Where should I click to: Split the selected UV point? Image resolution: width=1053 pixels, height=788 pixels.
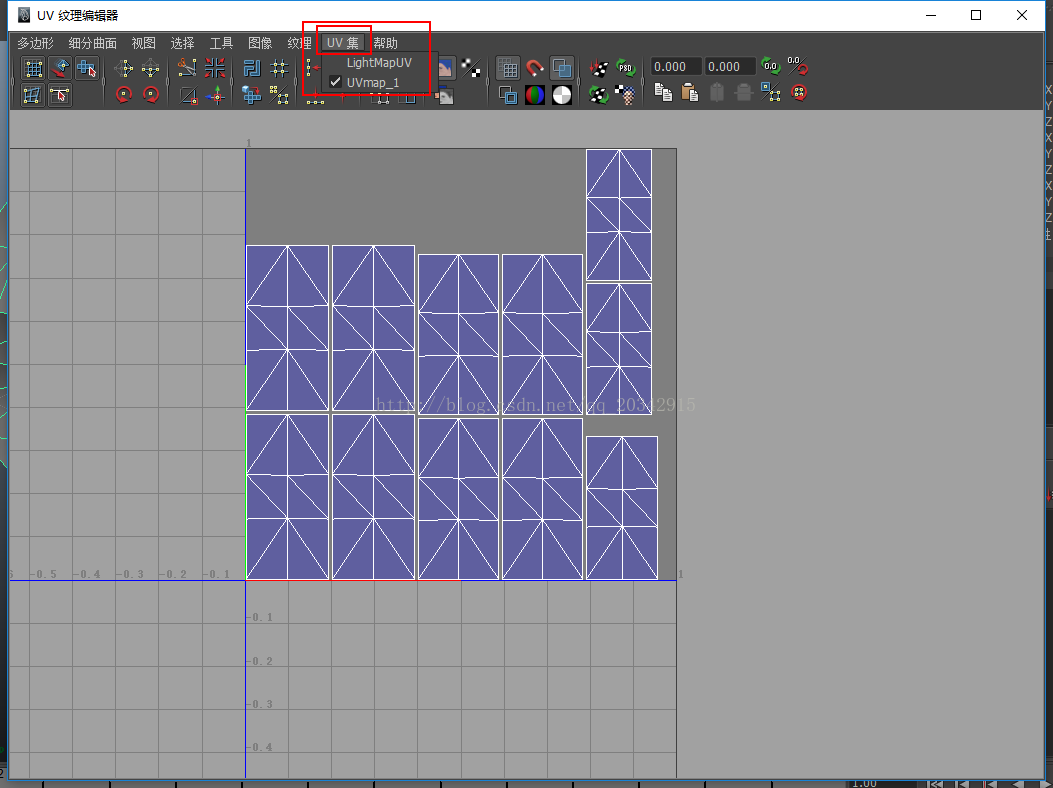188,95
